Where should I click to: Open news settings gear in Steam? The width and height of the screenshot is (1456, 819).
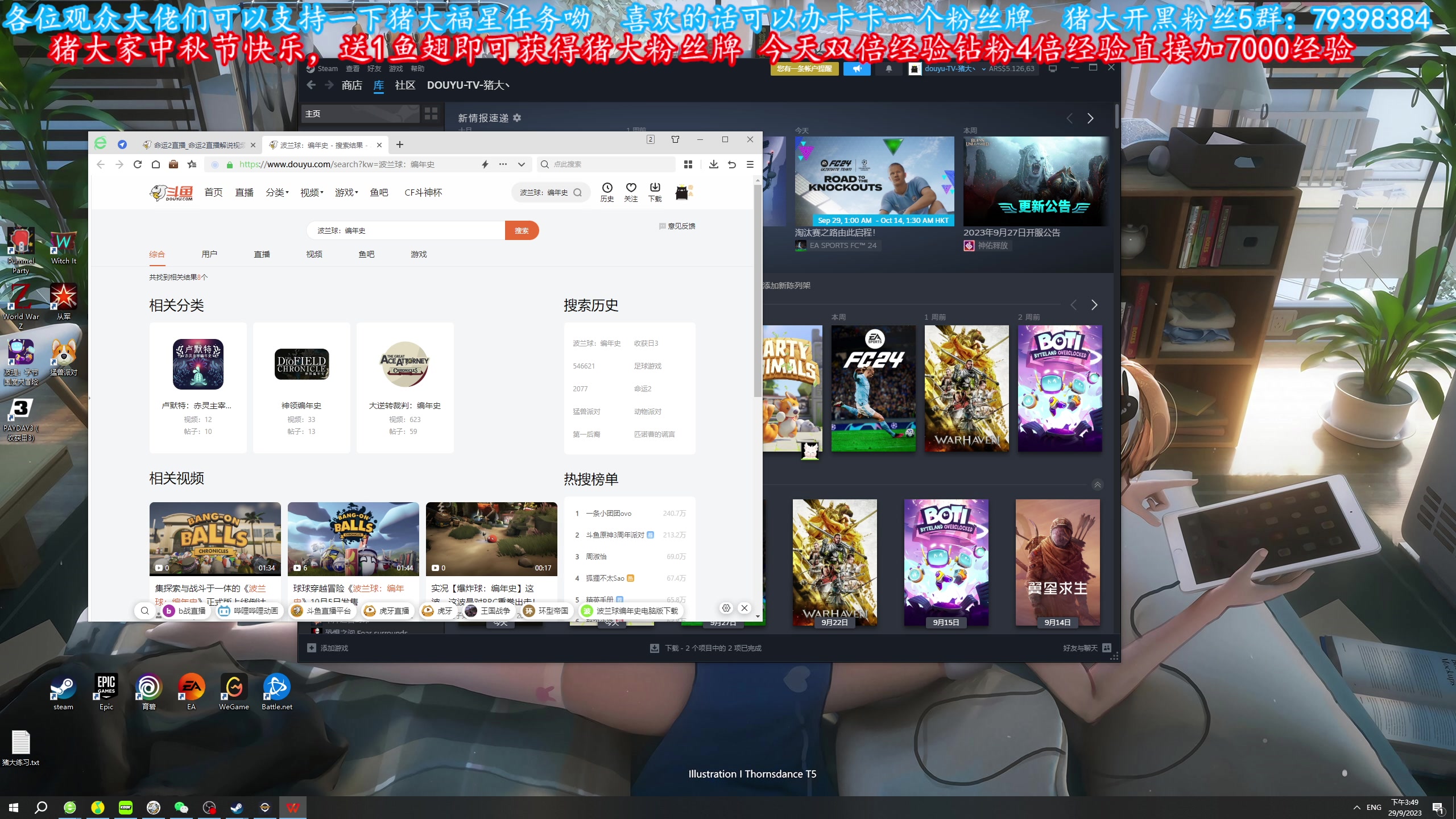[x=517, y=118]
